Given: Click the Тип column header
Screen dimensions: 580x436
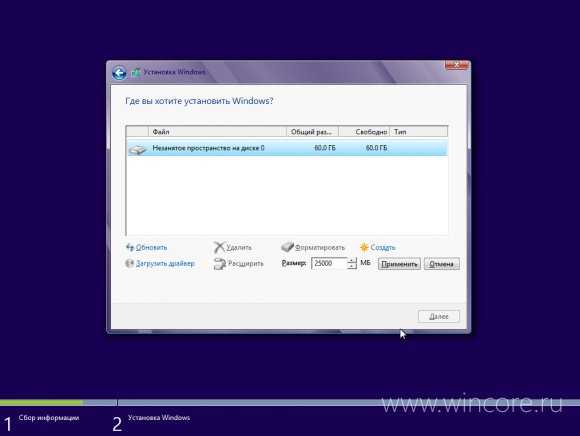Looking at the screenshot, I should coord(418,132).
